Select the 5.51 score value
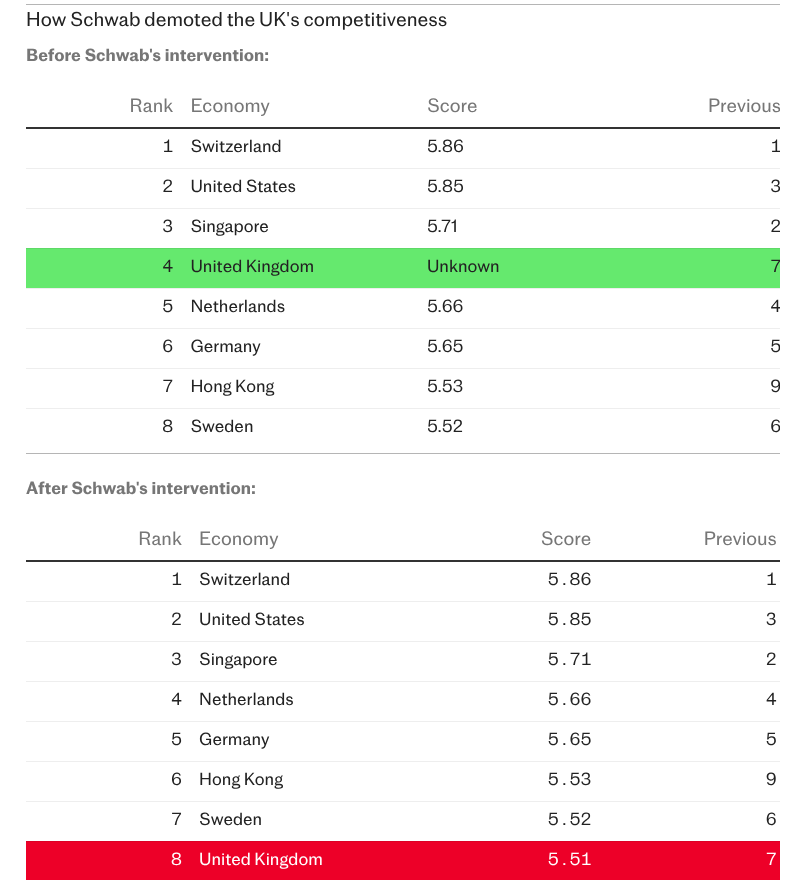The image size is (796, 887). click(x=569, y=860)
